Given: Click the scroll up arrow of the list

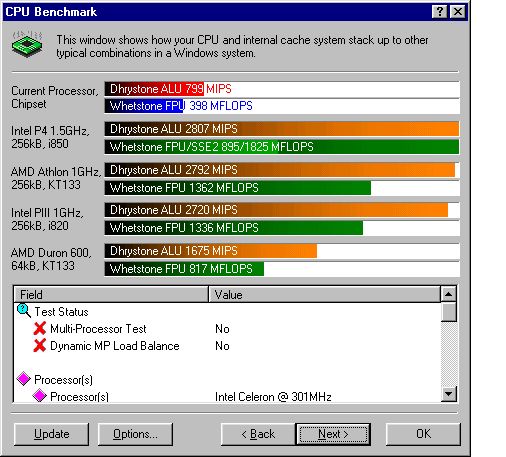Looking at the screenshot, I should (x=448, y=294).
